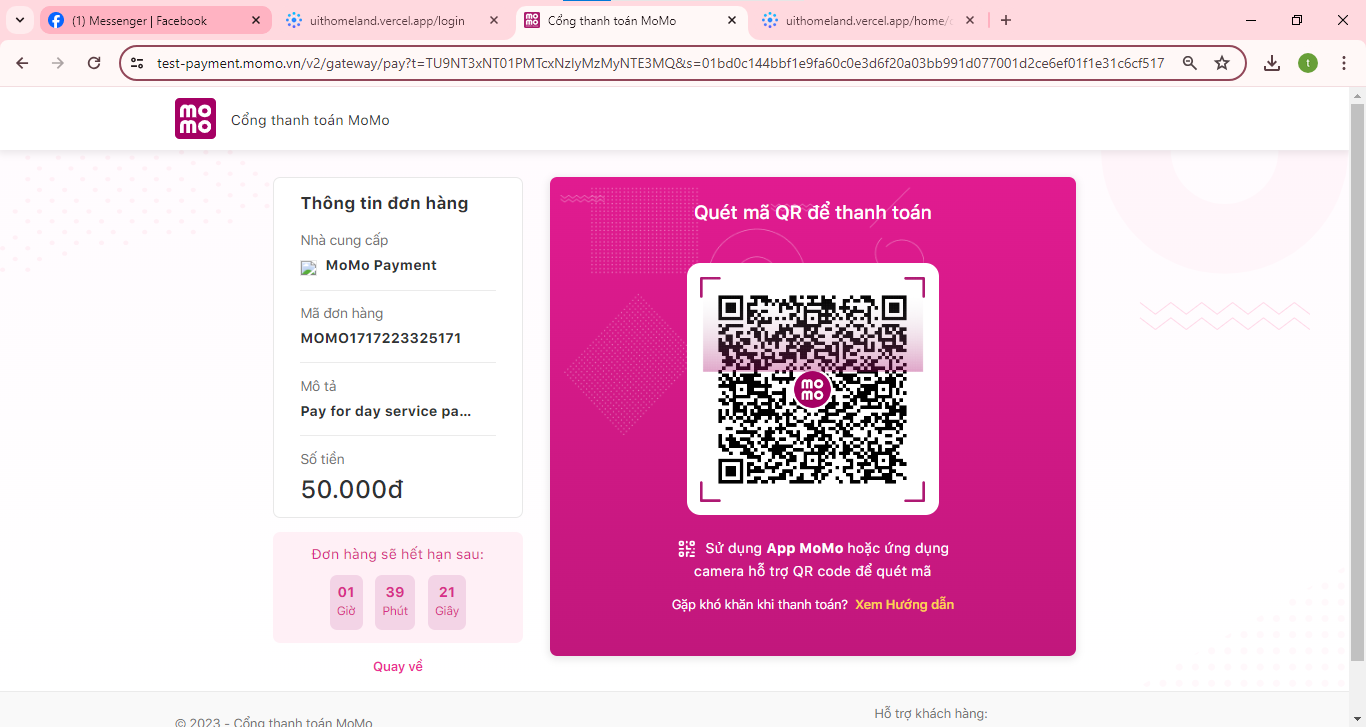Click MoMo Payment provider name

point(381,265)
